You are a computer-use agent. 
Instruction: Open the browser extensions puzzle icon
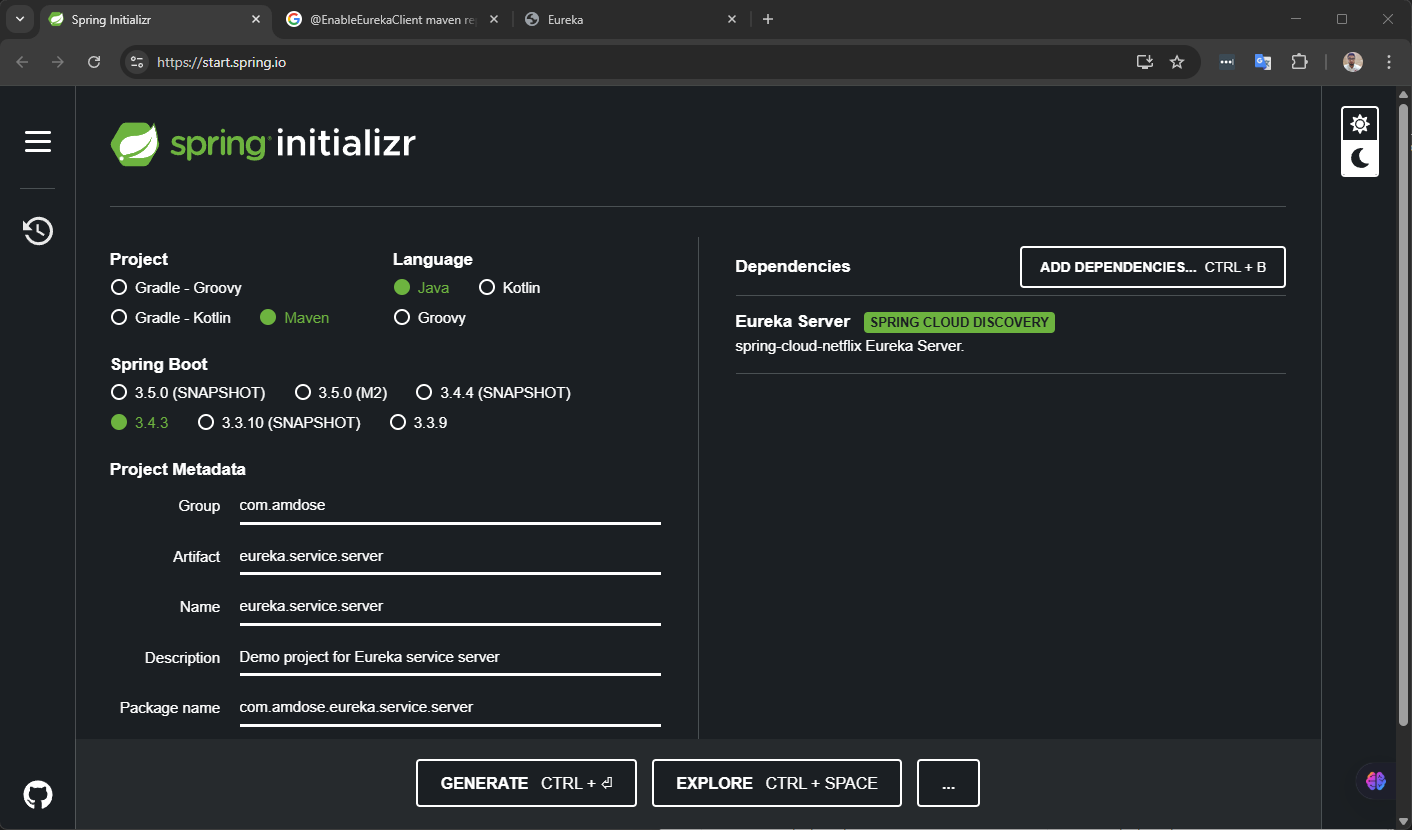1299,62
